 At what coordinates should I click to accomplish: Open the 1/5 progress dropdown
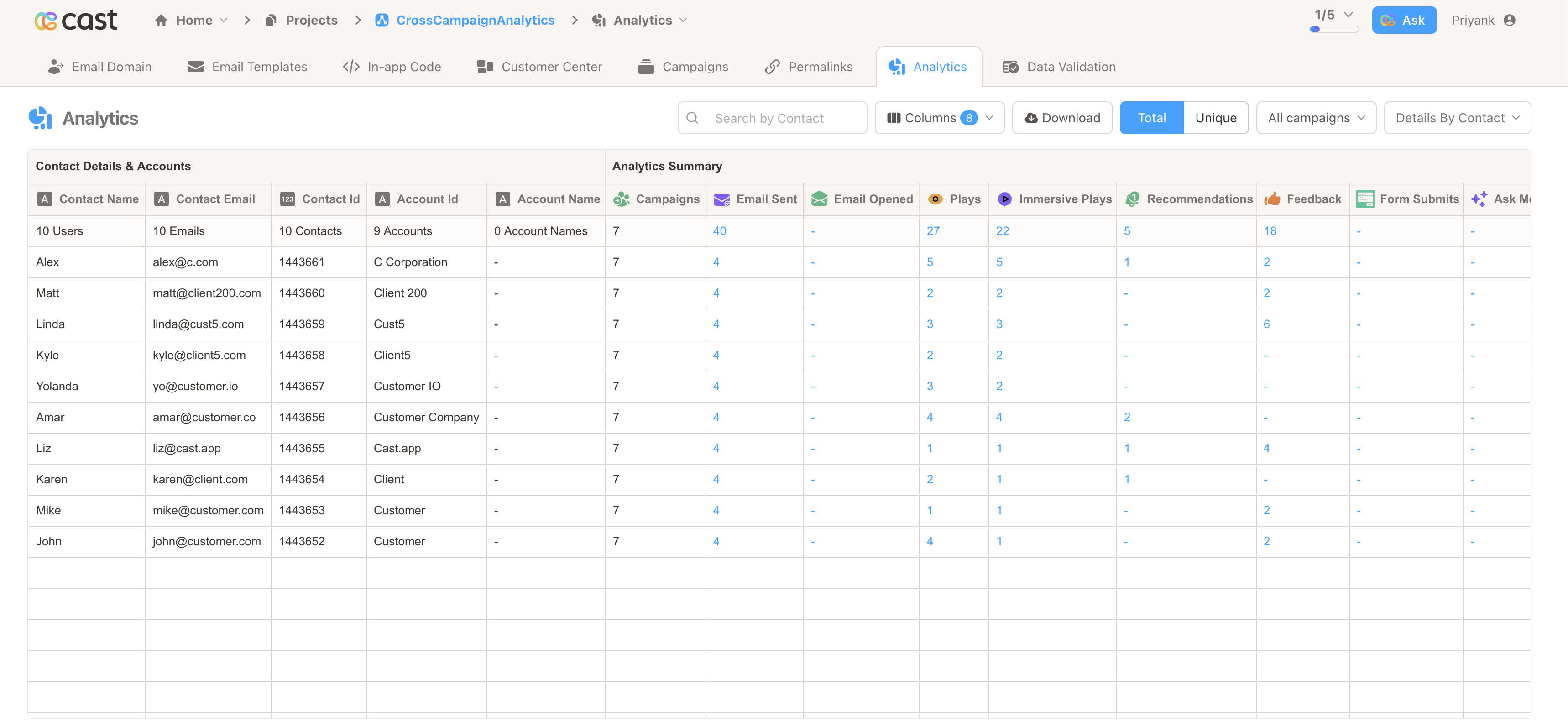tap(1348, 15)
